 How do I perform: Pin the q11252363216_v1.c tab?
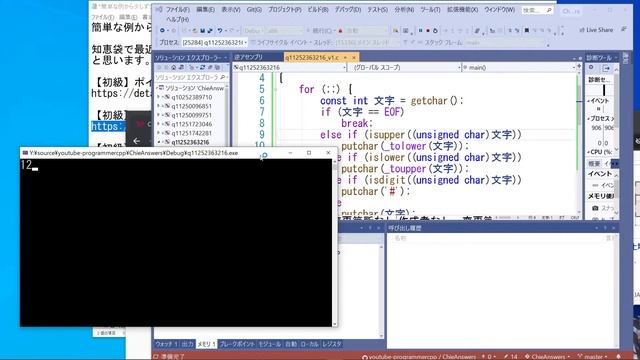(x=345, y=58)
